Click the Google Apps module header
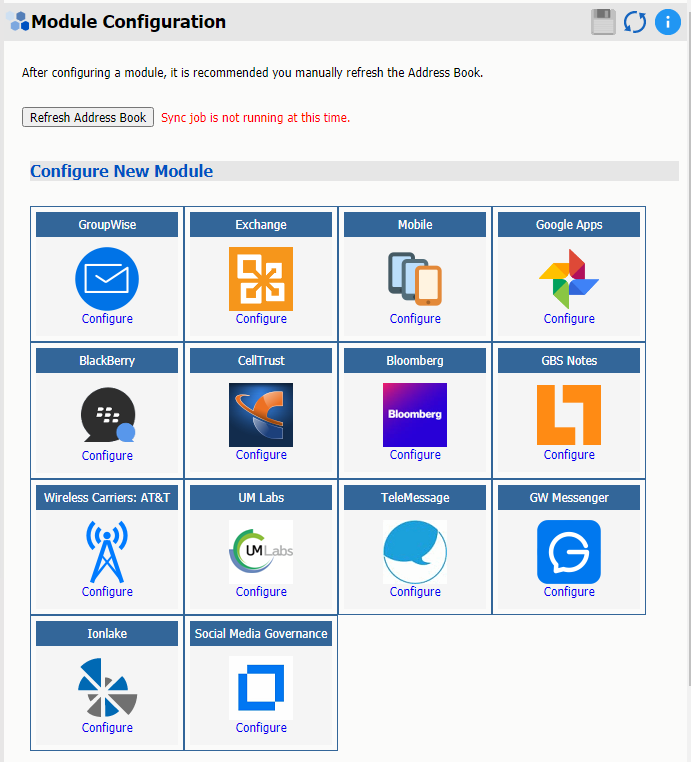Image resolution: width=691 pixels, height=762 pixels. point(569,225)
